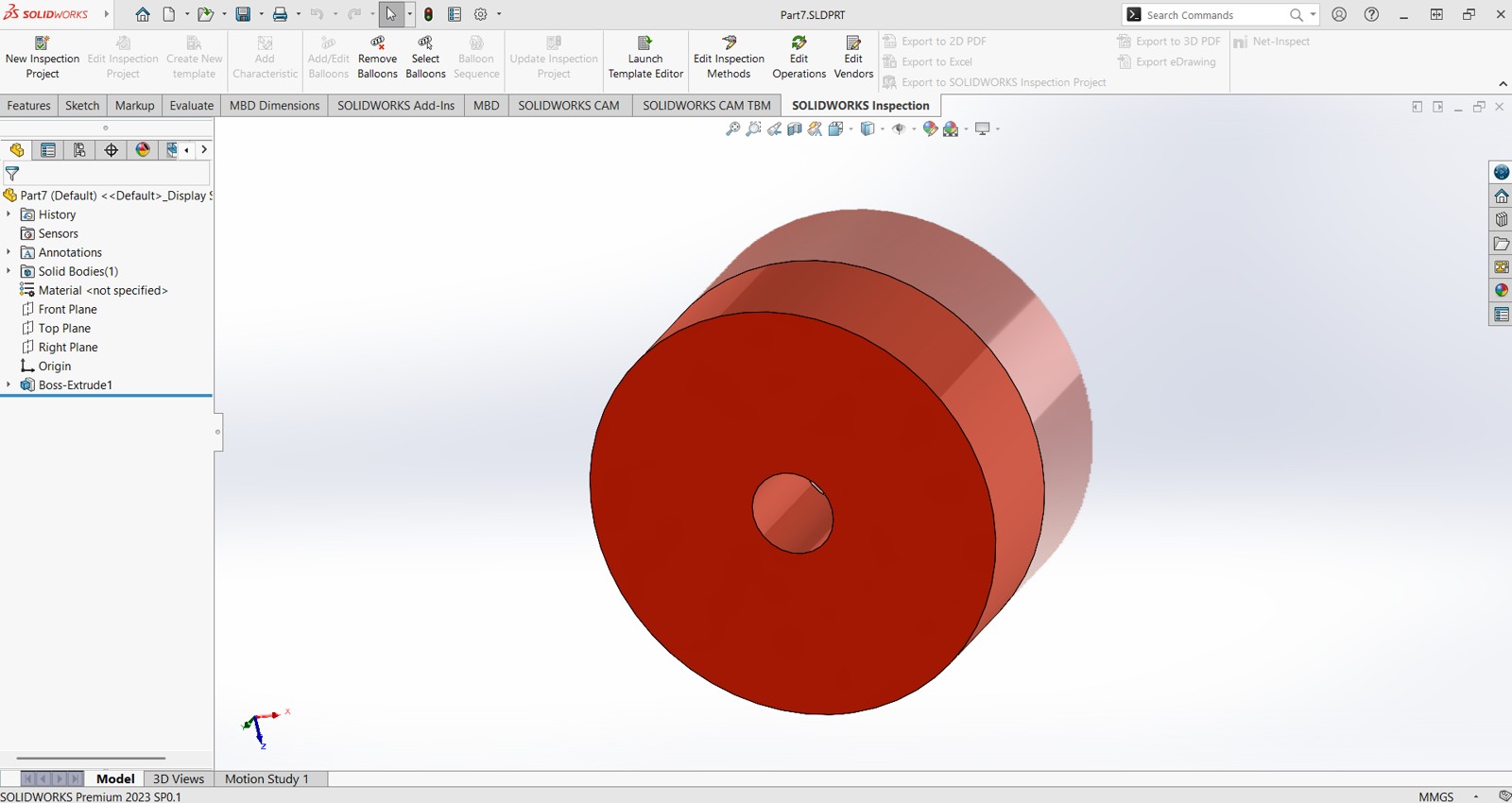This screenshot has height=803, width=1512.
Task: Expand the SOLIDWORKS menu flyout arrow
Action: 107,14
